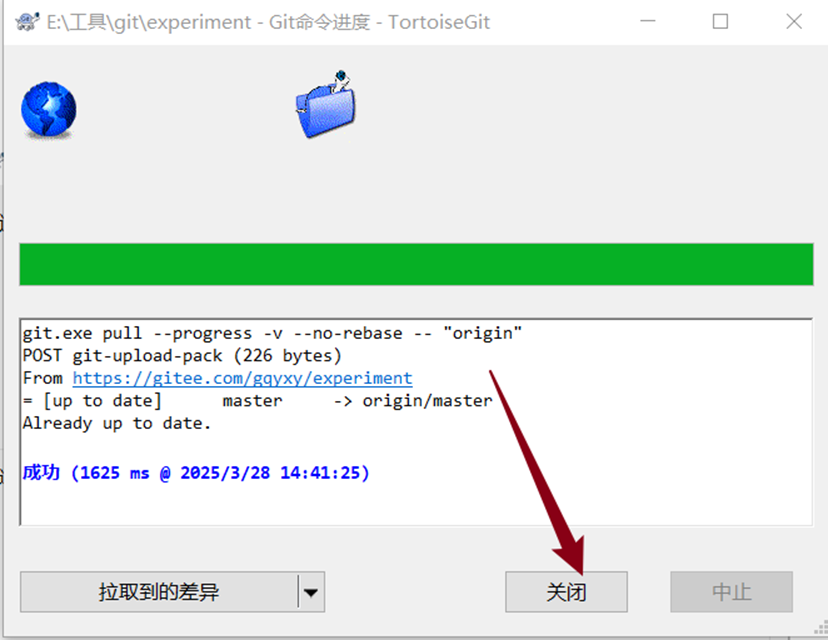Click the window title text E:\工具\git\experiment

point(149,22)
